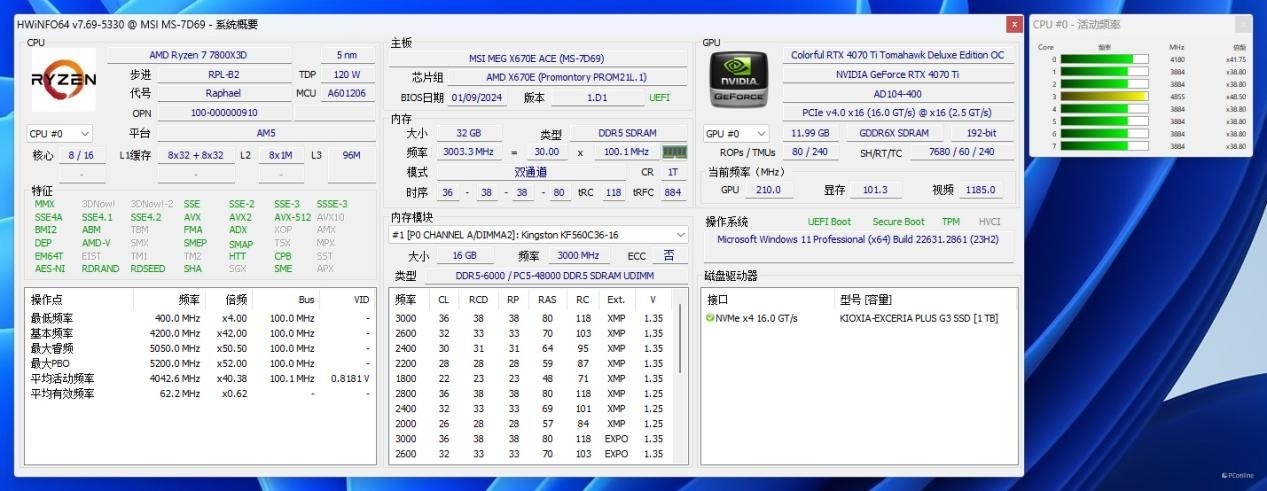Image resolution: width=1267 pixels, height=491 pixels.
Task: Close the CPU #0 activity clock window
Action: tap(1242, 25)
